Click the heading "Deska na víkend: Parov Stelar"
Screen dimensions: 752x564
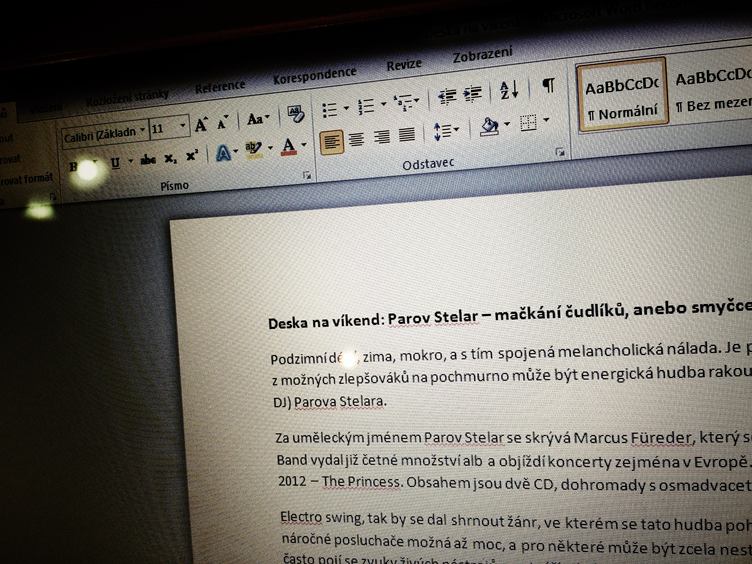click(373, 320)
